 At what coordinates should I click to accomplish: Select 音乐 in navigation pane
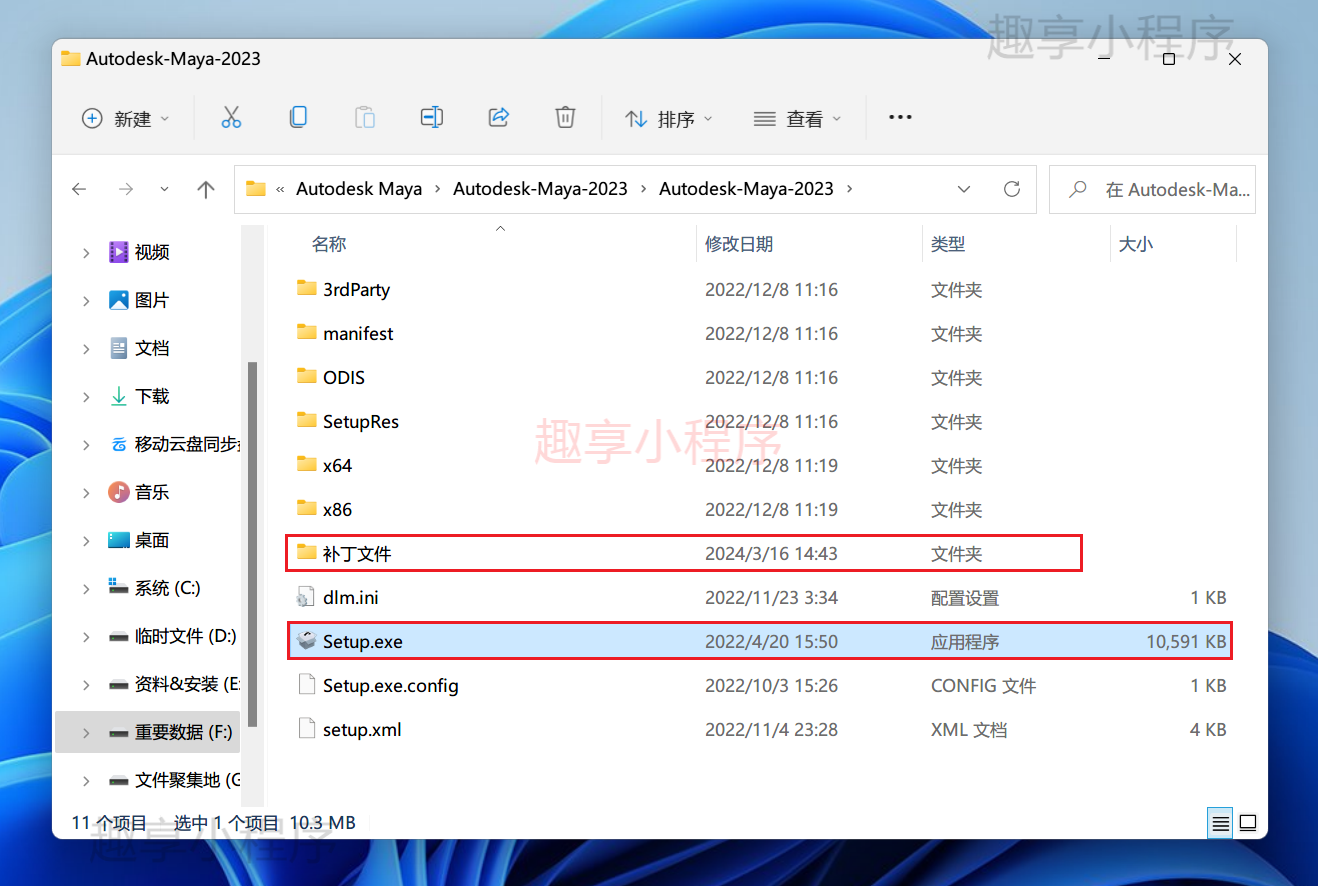tap(152, 492)
